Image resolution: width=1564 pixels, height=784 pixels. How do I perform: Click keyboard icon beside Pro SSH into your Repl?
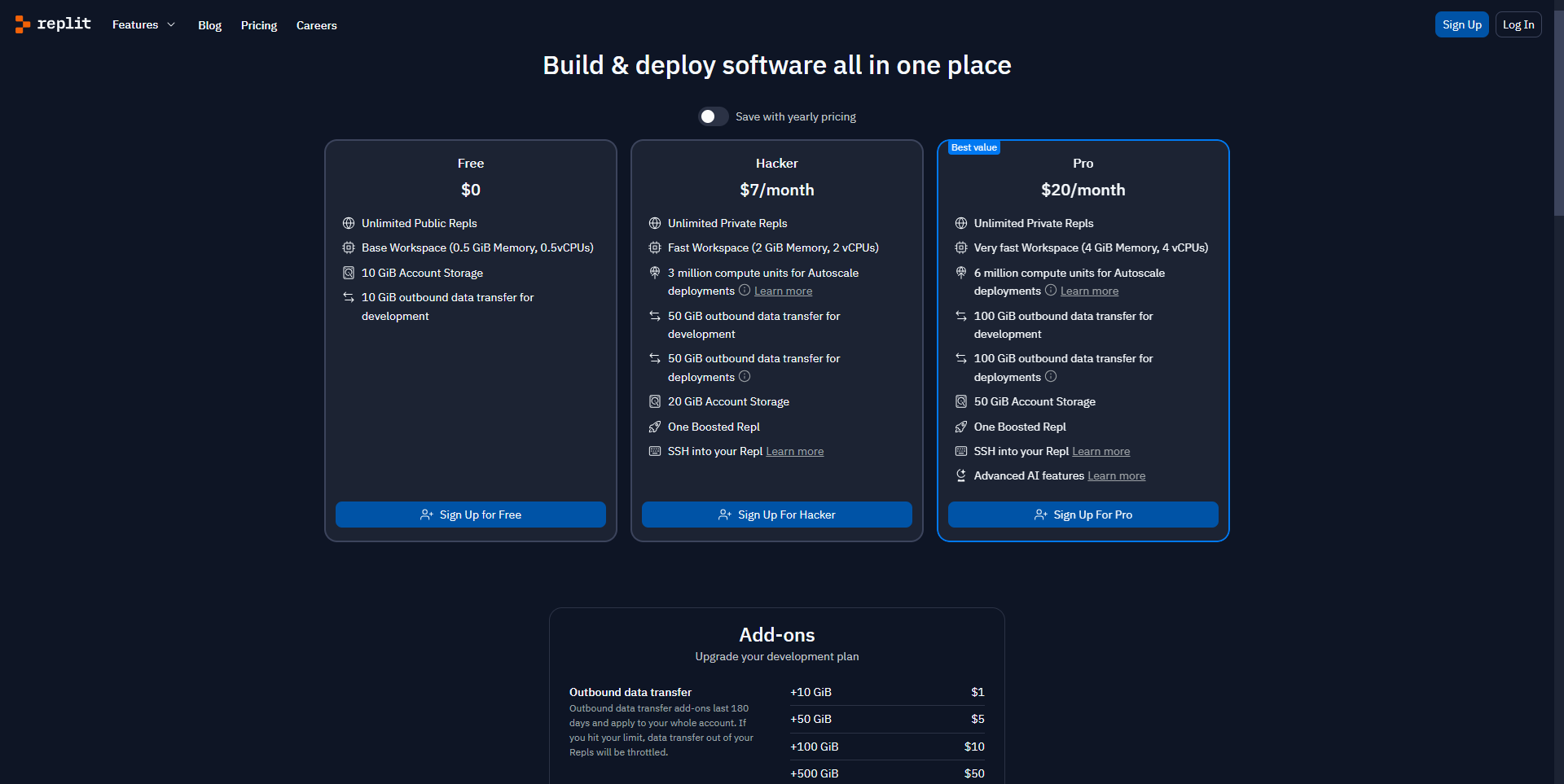click(x=961, y=451)
